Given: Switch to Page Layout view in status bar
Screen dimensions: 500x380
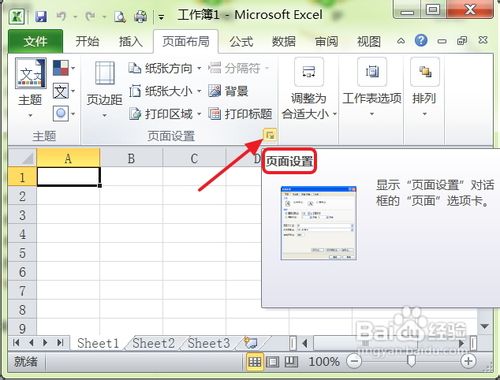Looking at the screenshot, I should click(273, 362).
